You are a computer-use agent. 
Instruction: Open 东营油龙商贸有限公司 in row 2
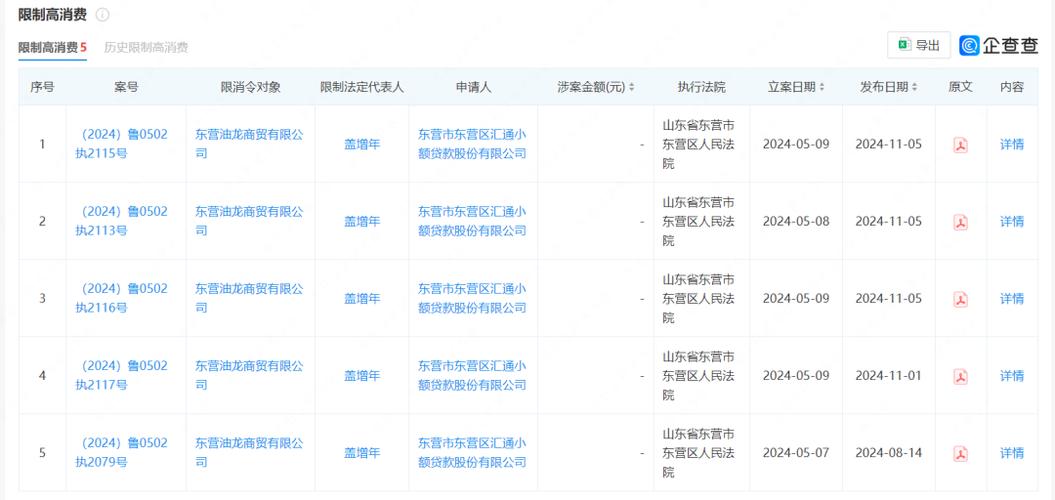[x=250, y=221]
